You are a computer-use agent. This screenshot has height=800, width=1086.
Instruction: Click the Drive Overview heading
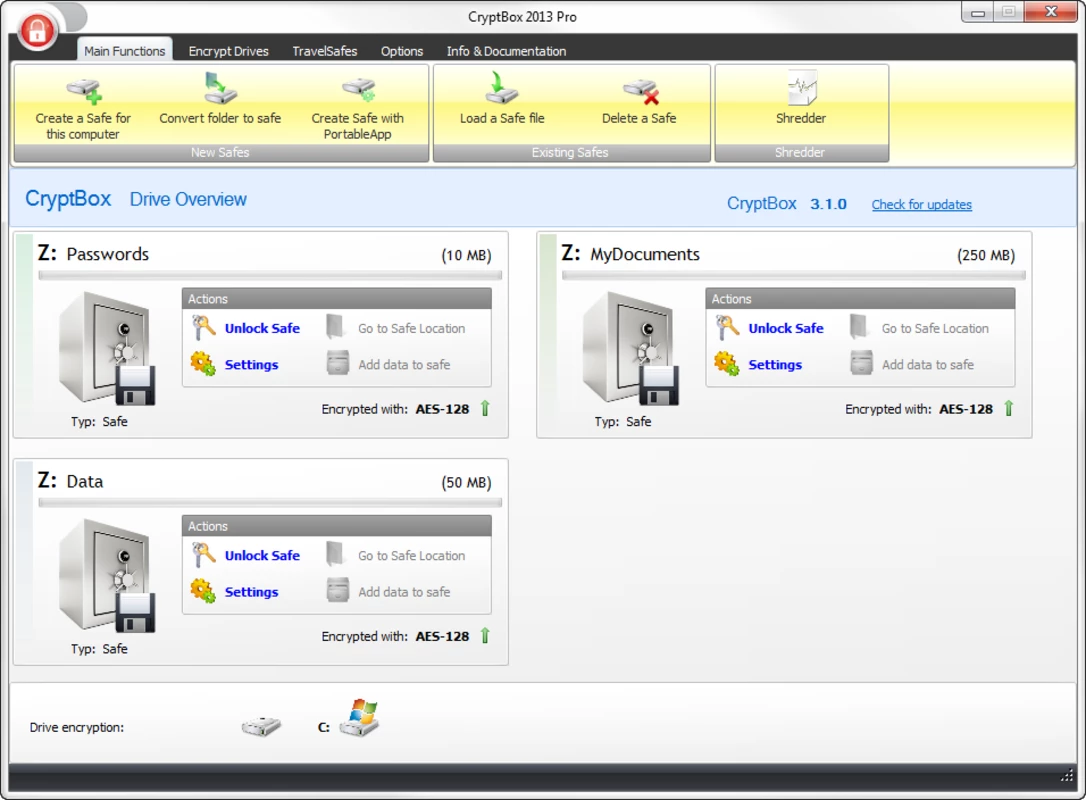[x=188, y=199]
